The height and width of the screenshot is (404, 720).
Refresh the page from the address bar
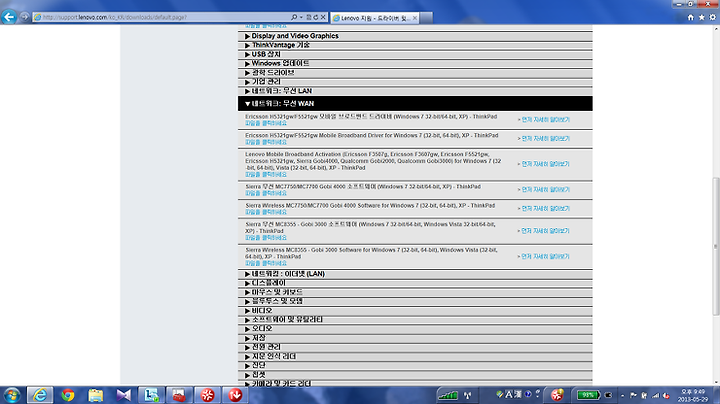click(x=316, y=17)
